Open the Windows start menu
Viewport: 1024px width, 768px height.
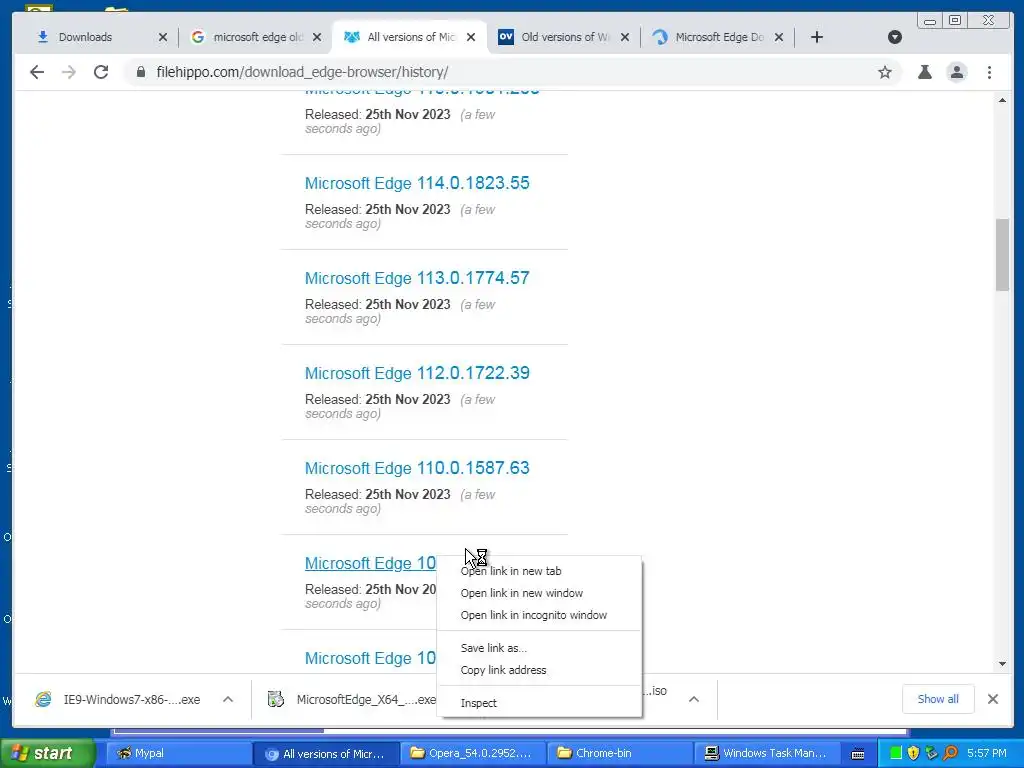[x=48, y=753]
